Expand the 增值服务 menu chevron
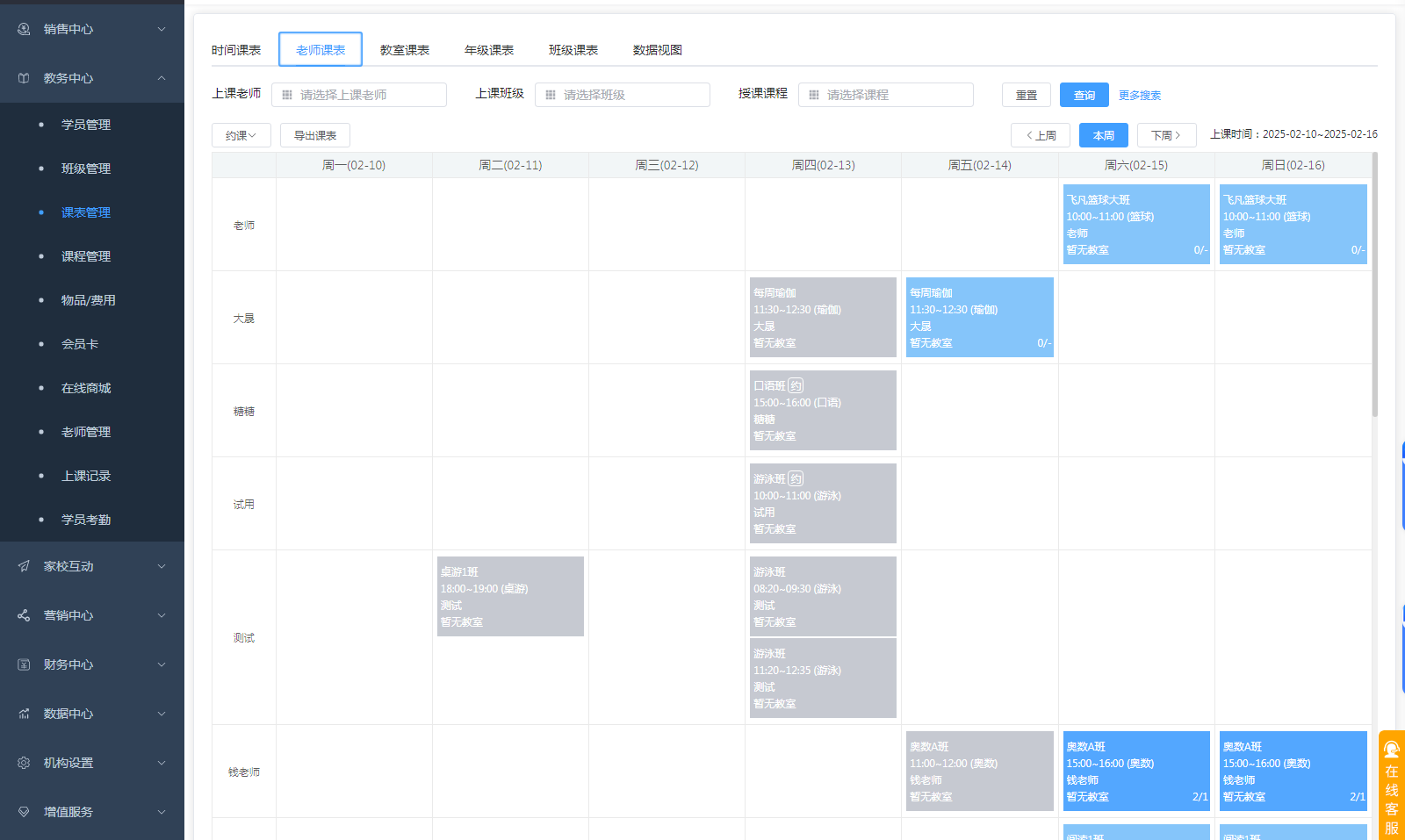Screen dimensions: 1405x840 (x=162, y=812)
